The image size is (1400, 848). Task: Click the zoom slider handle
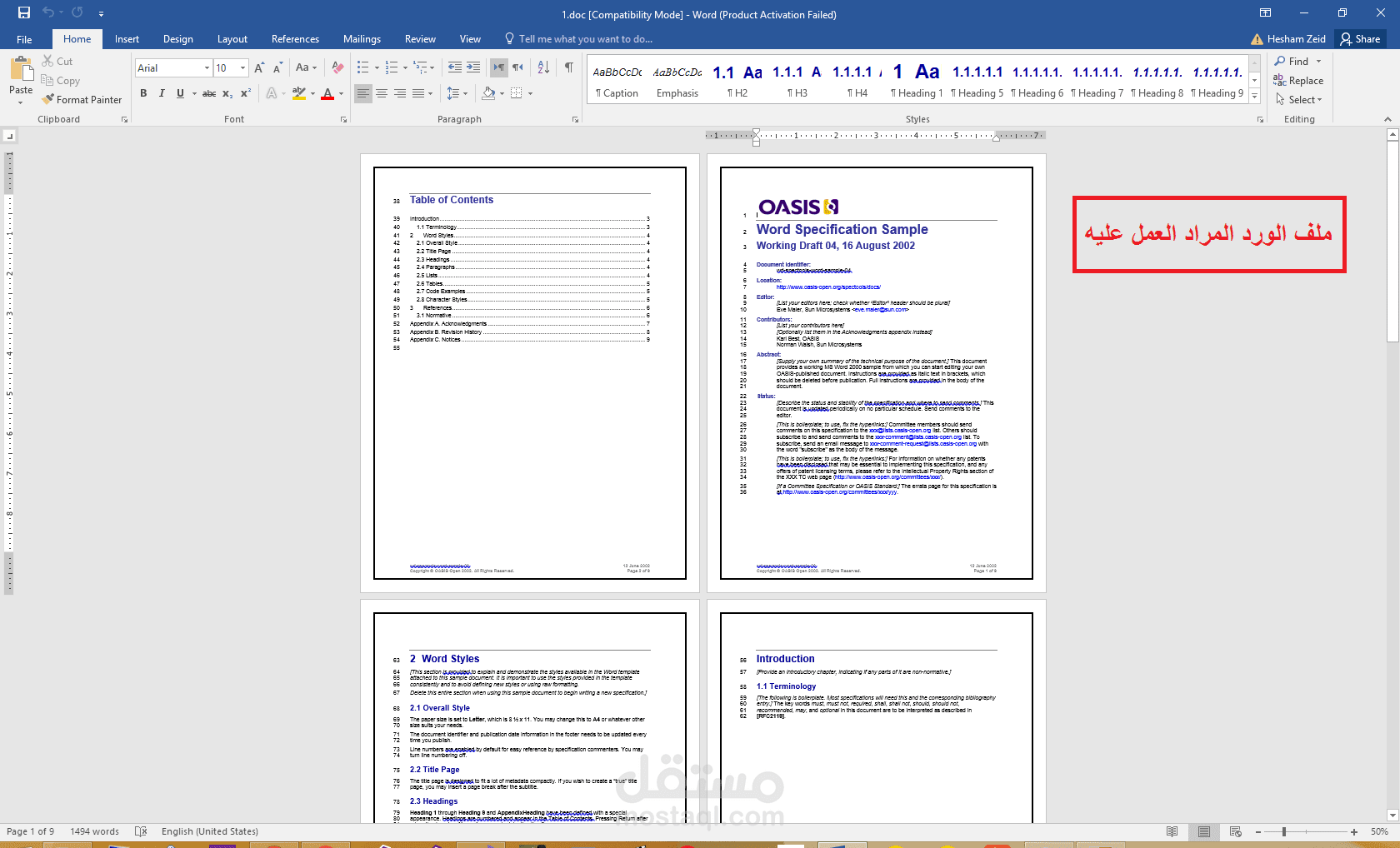(x=1284, y=832)
